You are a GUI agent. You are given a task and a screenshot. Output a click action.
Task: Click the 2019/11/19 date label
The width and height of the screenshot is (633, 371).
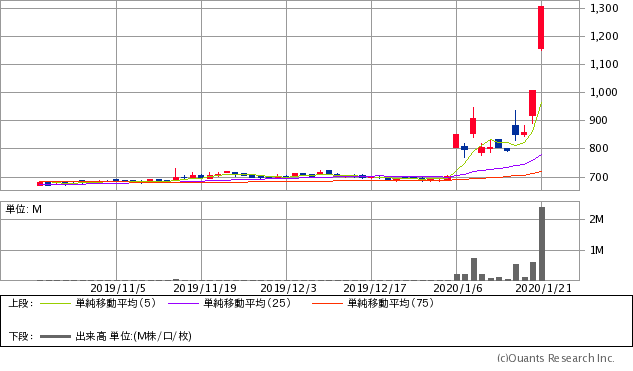pos(205,289)
